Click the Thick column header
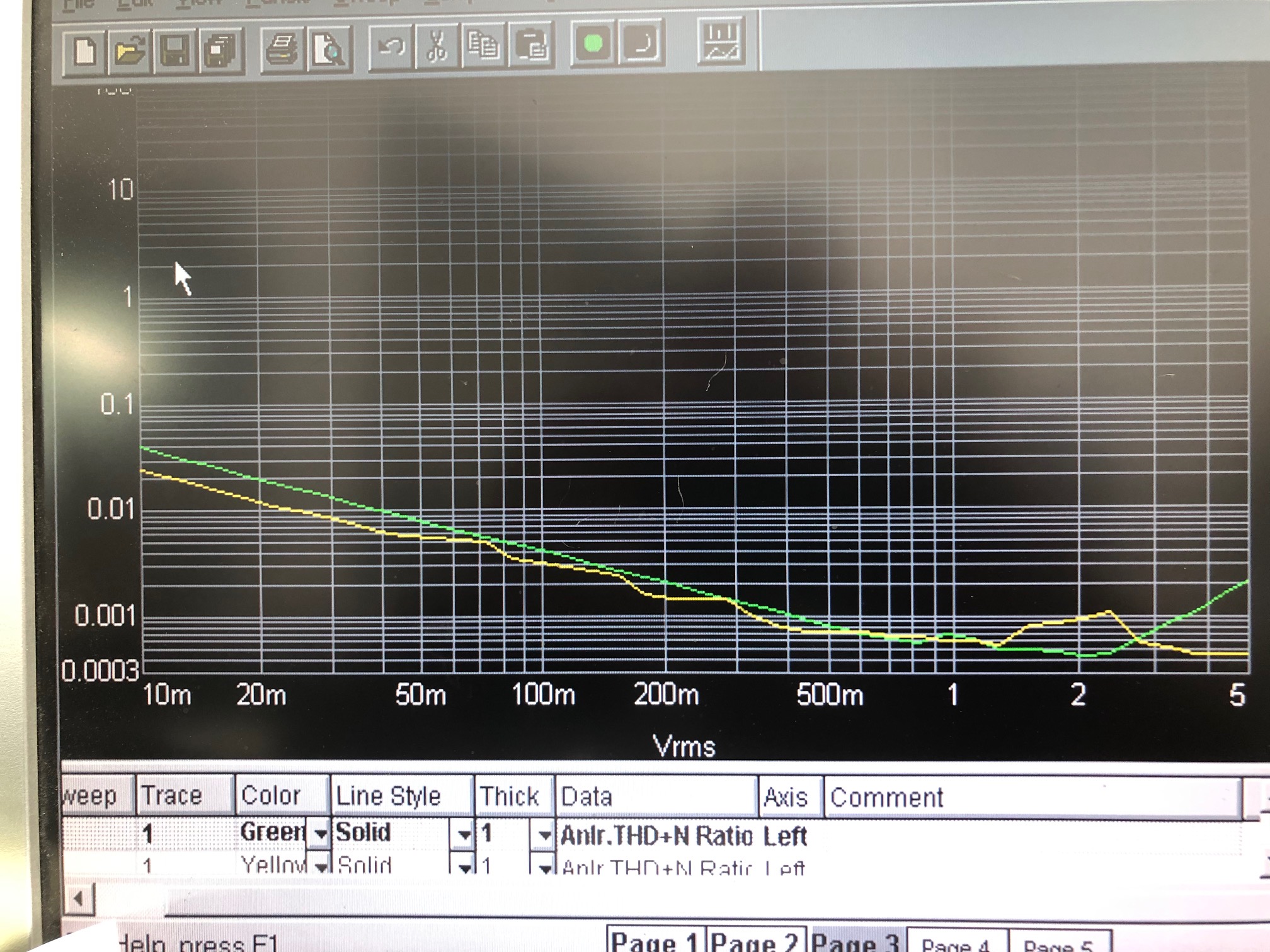 (515, 797)
